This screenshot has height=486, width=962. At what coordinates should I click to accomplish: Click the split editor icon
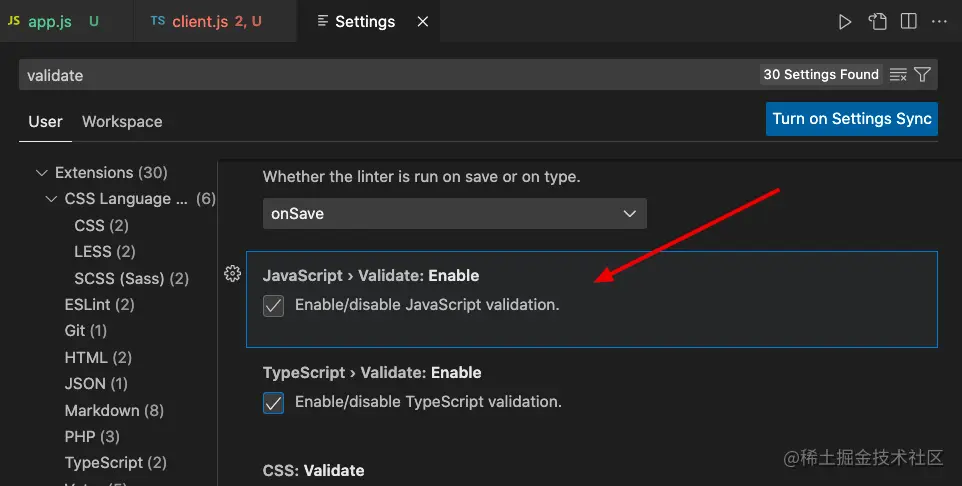click(x=908, y=21)
